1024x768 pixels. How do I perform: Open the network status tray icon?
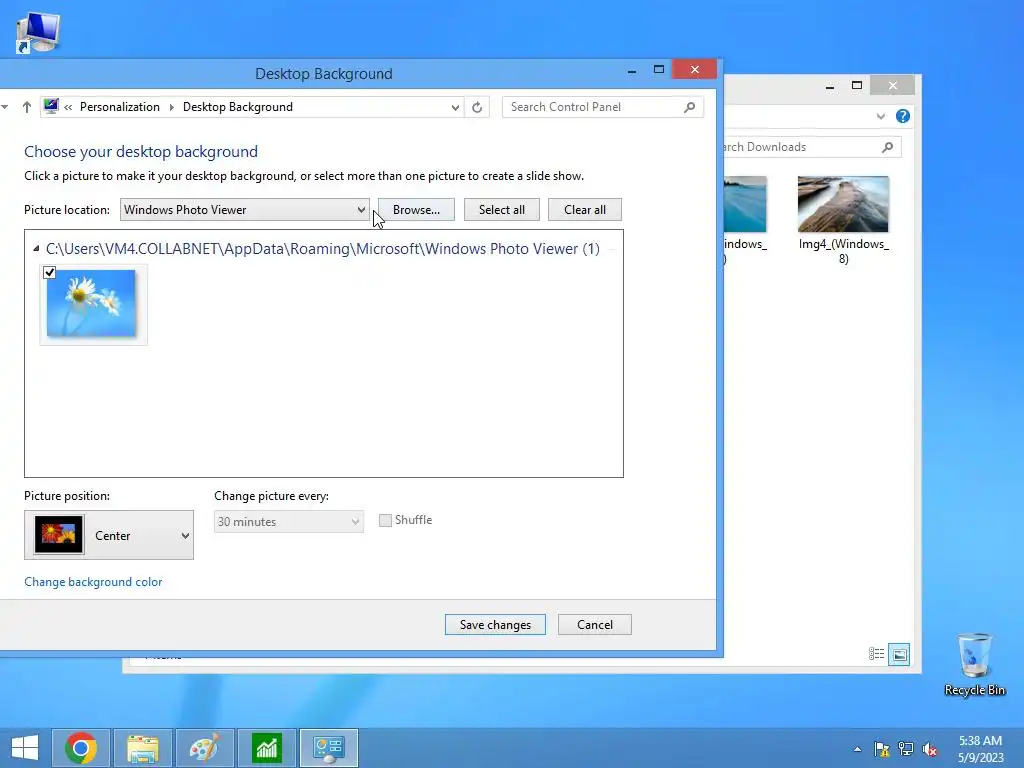tap(906, 749)
